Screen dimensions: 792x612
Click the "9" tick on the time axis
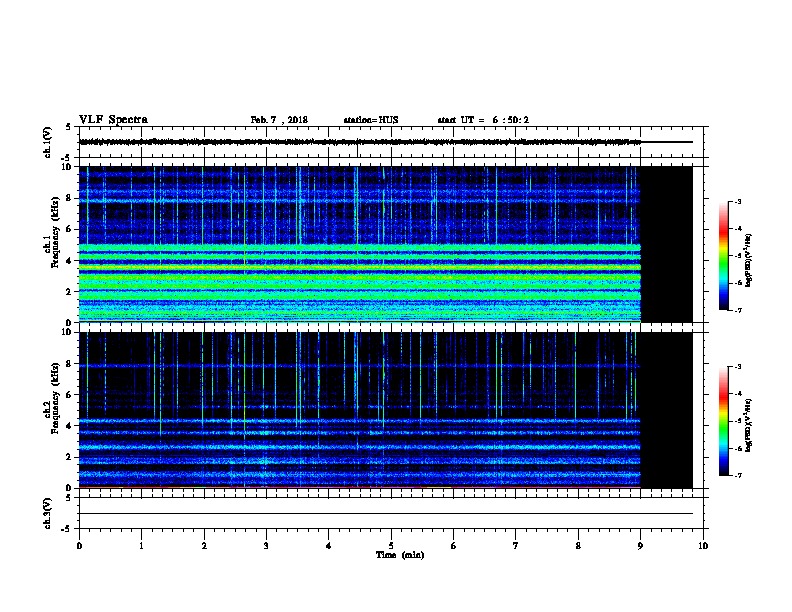coord(640,545)
